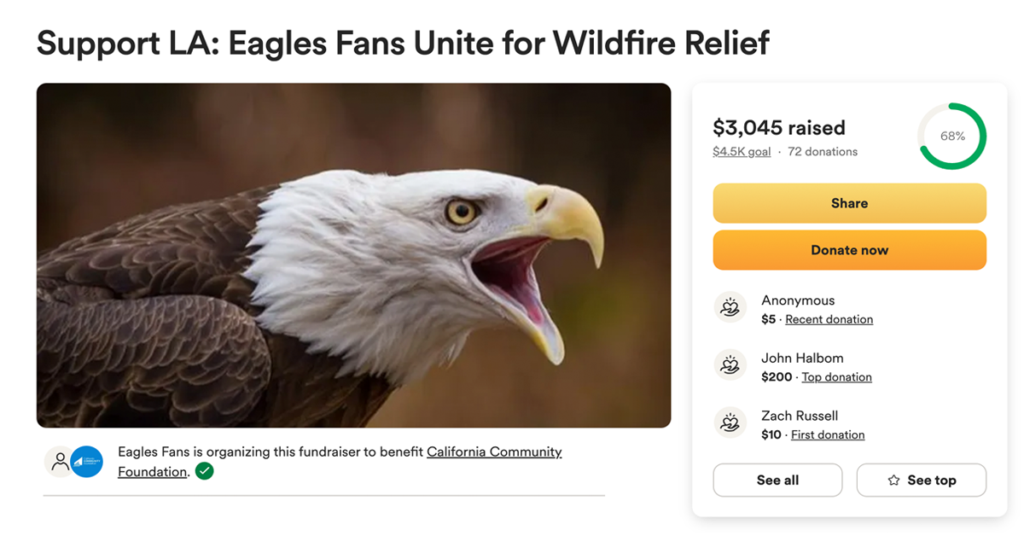Follow the Recent donation link
This screenshot has height=536, width=1024.
[829, 320]
